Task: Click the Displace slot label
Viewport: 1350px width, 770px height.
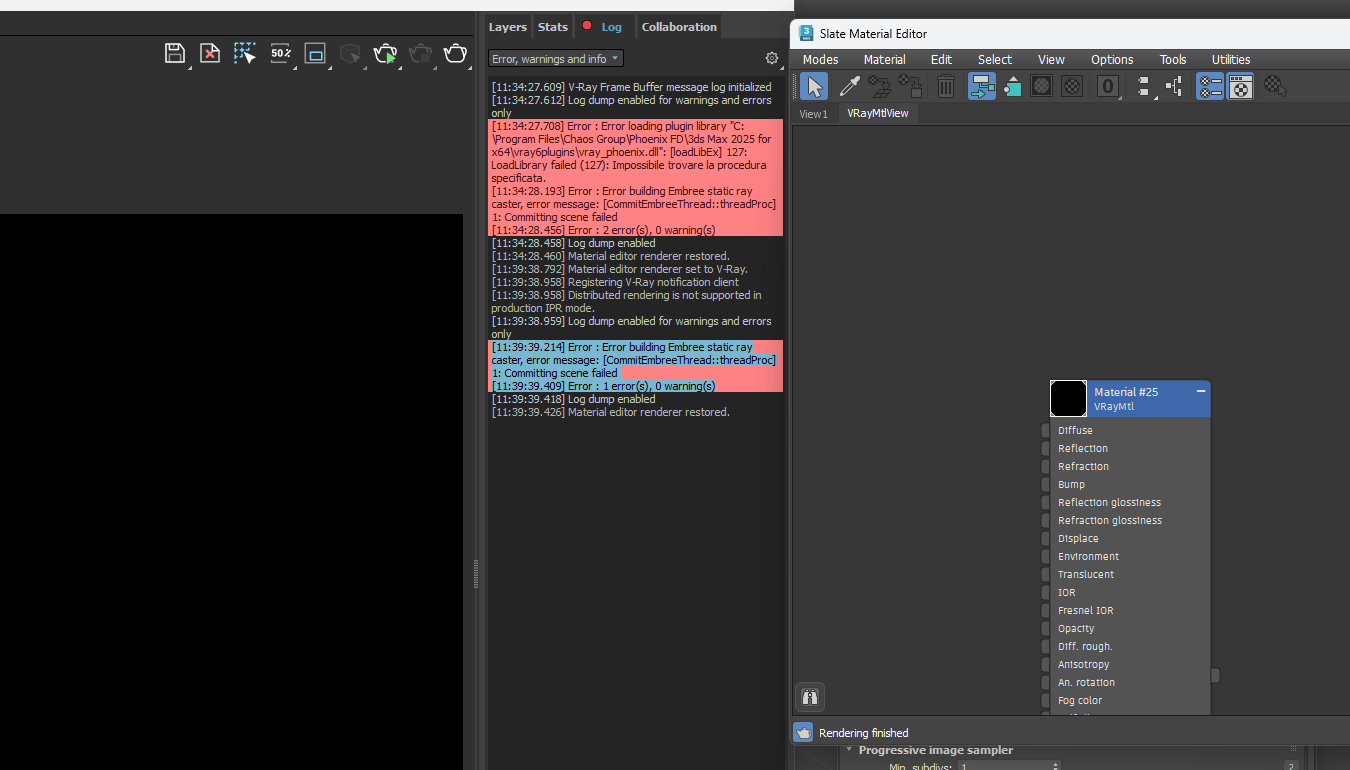Action: coord(1078,539)
